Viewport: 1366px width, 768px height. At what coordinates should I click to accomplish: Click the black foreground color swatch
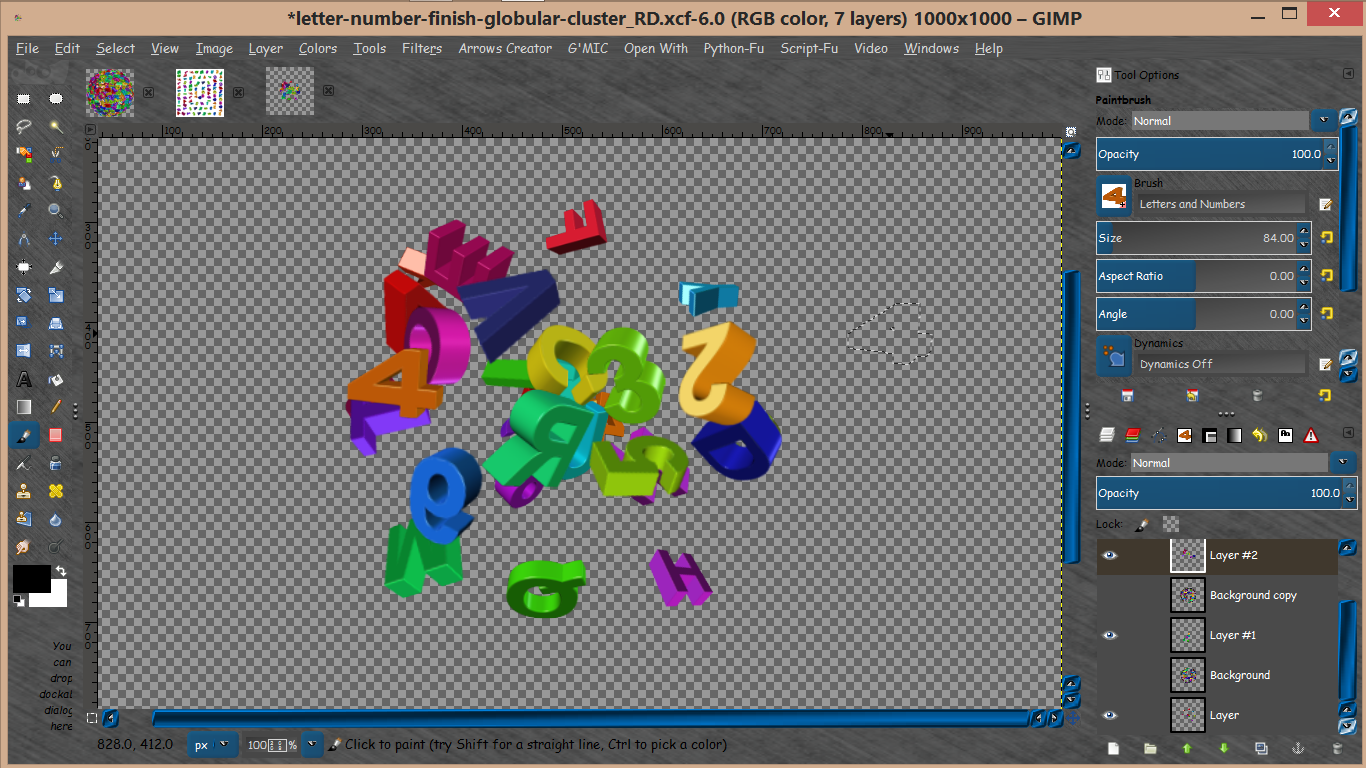click(x=31, y=578)
